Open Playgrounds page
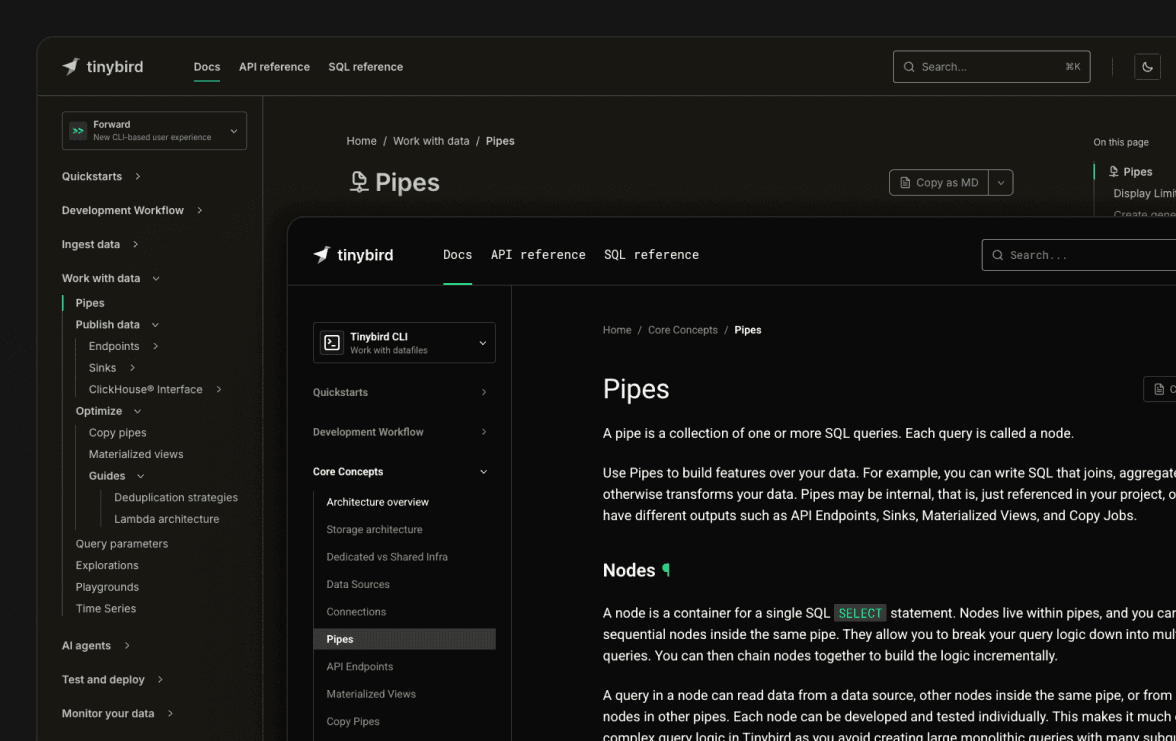1176x741 pixels. click(107, 587)
